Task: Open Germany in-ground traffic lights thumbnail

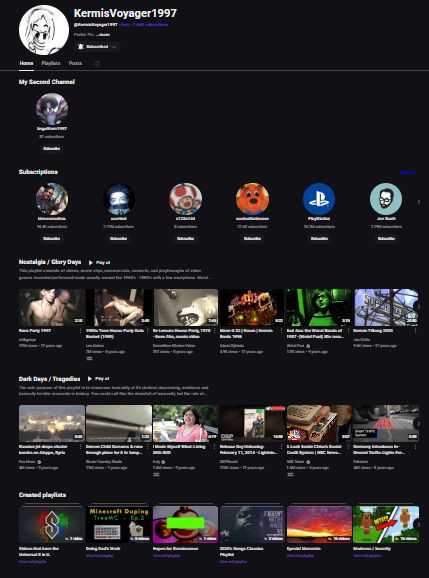Action: point(386,423)
